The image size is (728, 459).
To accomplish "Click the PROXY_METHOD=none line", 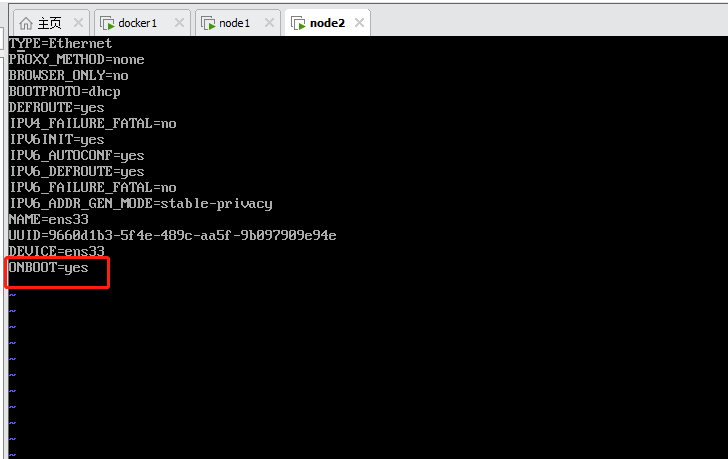I will 77,59.
